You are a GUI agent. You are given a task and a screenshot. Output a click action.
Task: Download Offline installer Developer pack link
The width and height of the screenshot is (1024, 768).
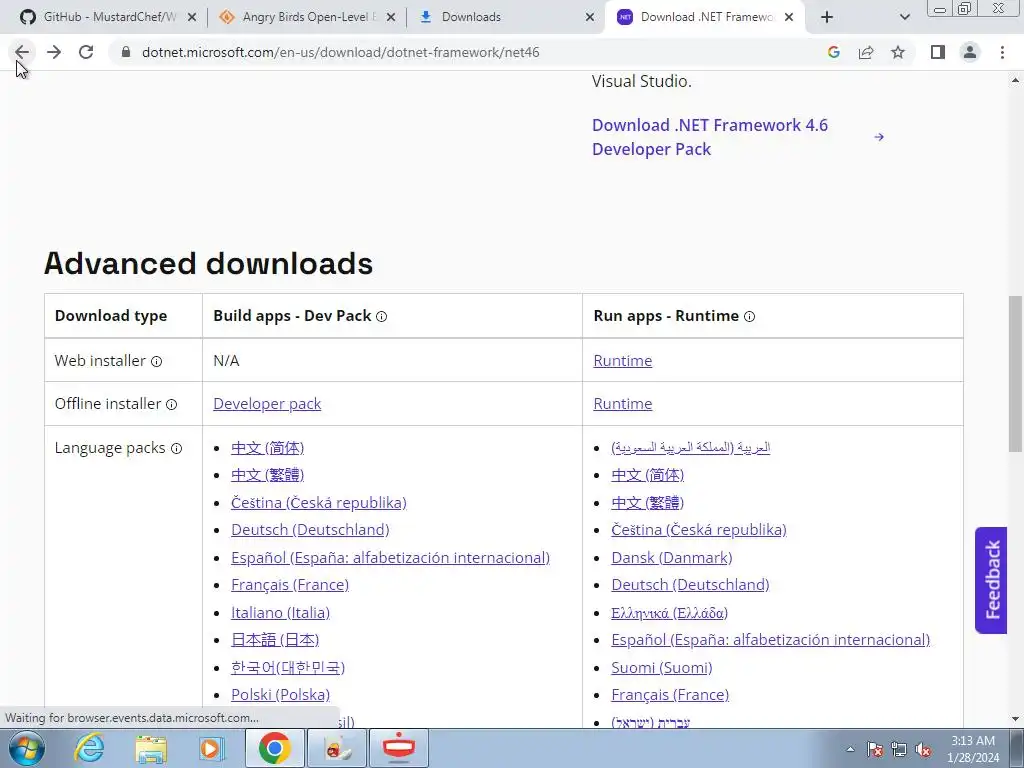267,404
